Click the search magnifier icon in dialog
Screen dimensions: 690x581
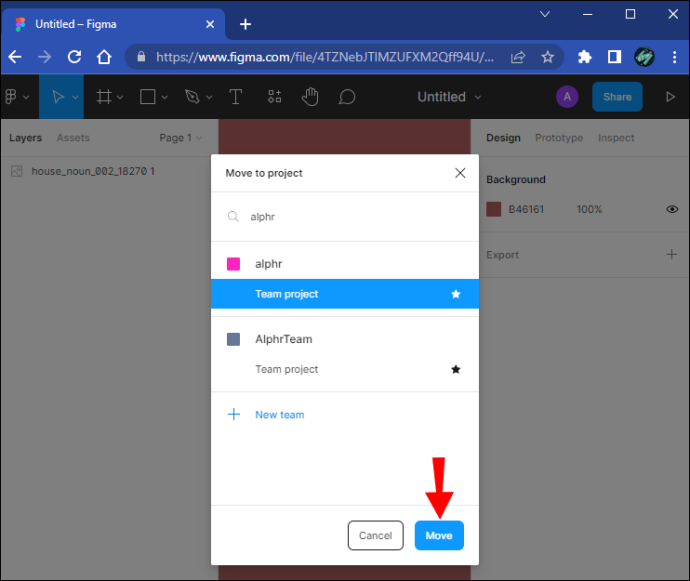click(x=233, y=217)
